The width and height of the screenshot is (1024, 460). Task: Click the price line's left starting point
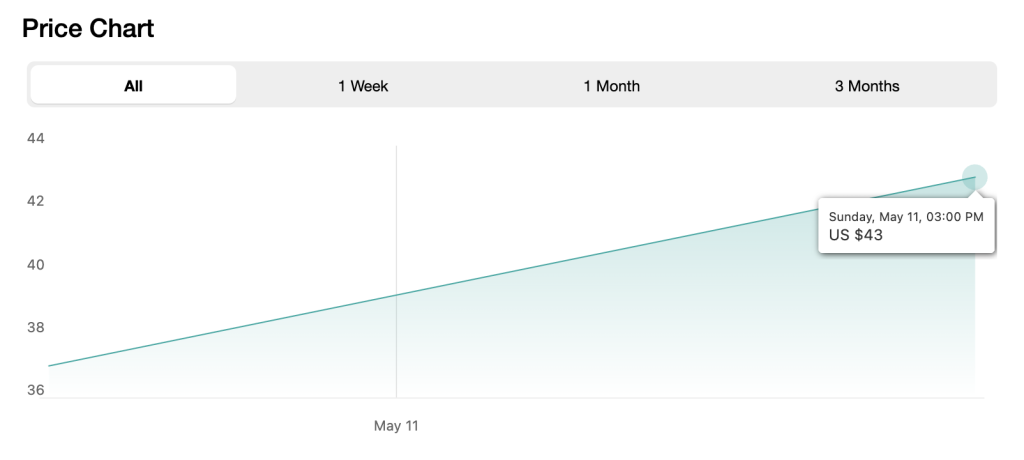pos(50,366)
